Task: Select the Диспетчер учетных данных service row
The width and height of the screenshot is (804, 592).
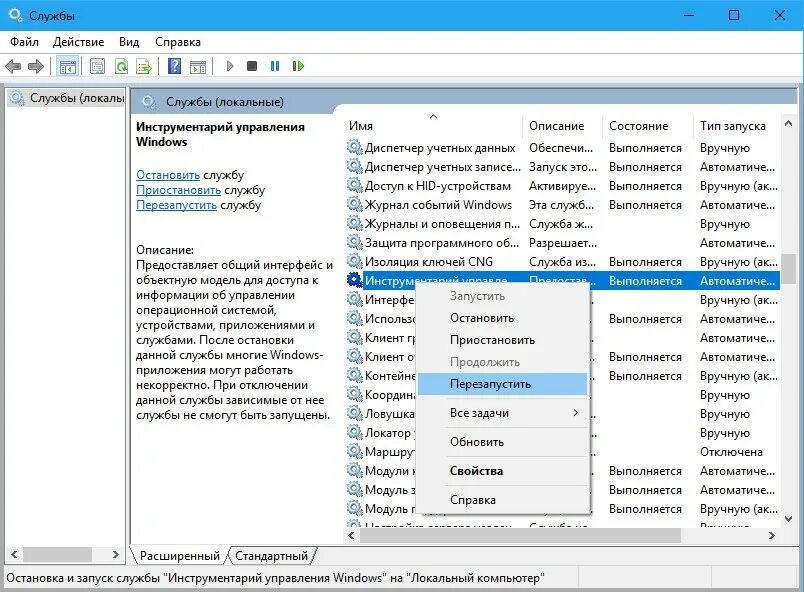Action: point(563,148)
